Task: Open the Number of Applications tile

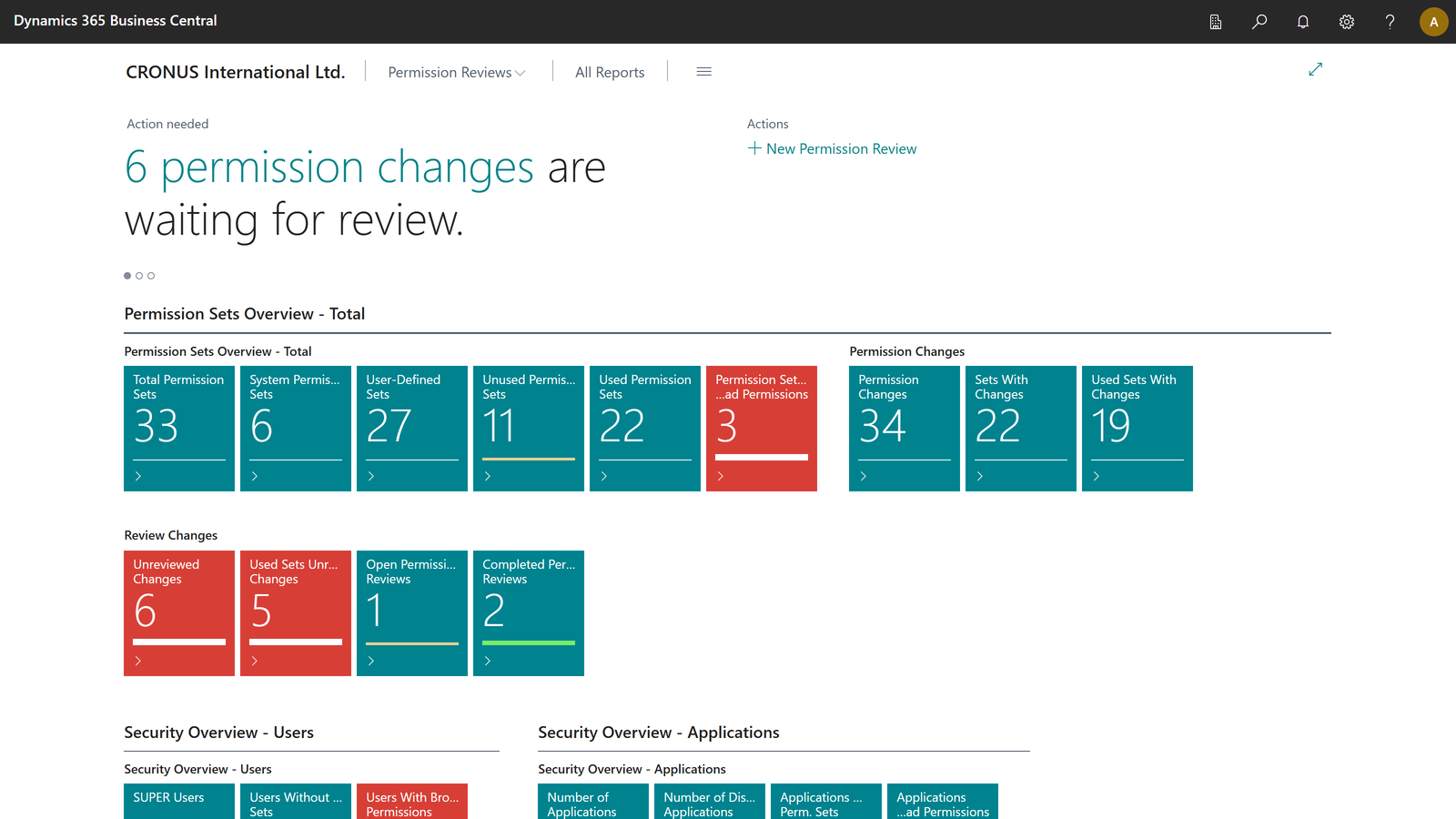Action: [593, 801]
